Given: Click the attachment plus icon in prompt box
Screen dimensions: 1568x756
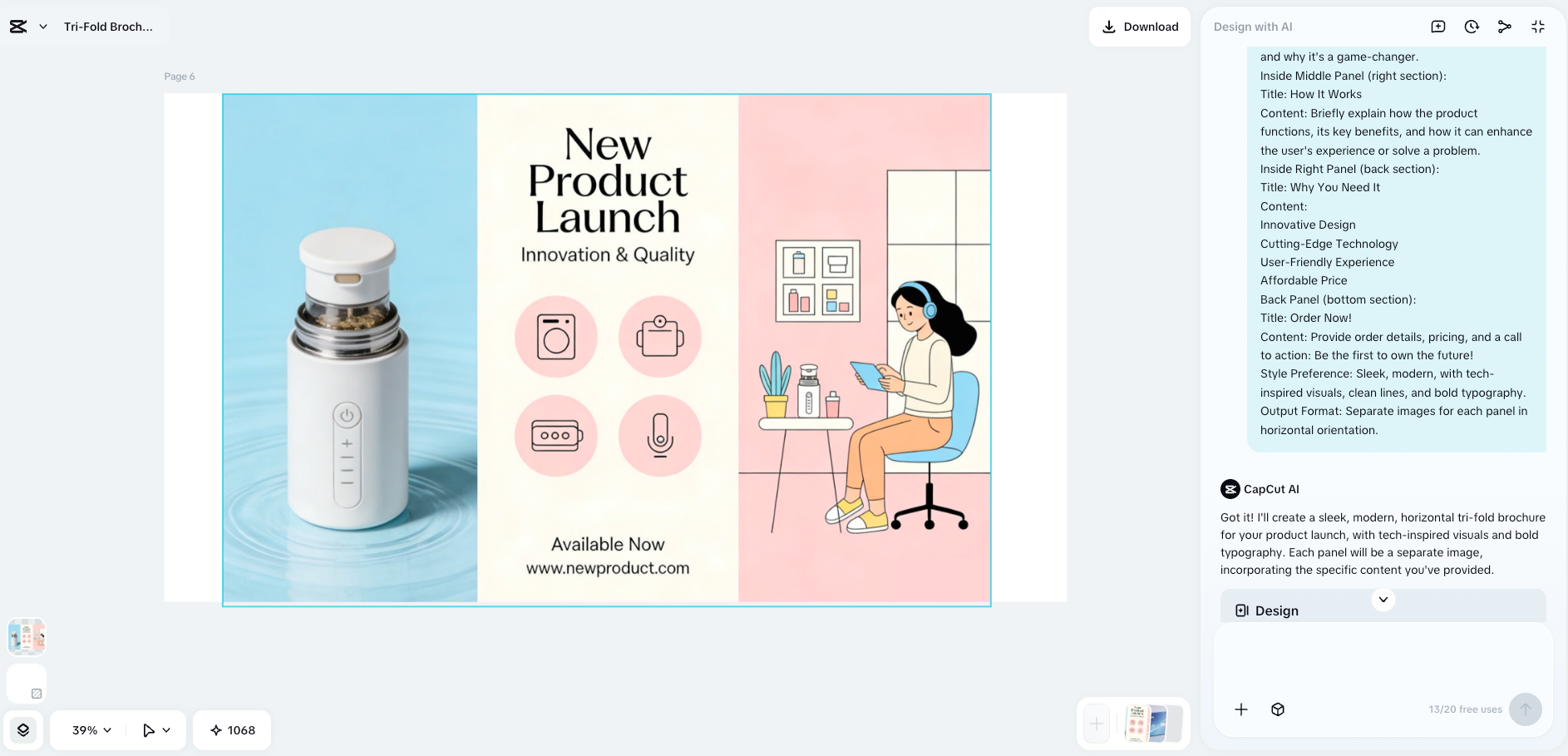Looking at the screenshot, I should click(1241, 709).
